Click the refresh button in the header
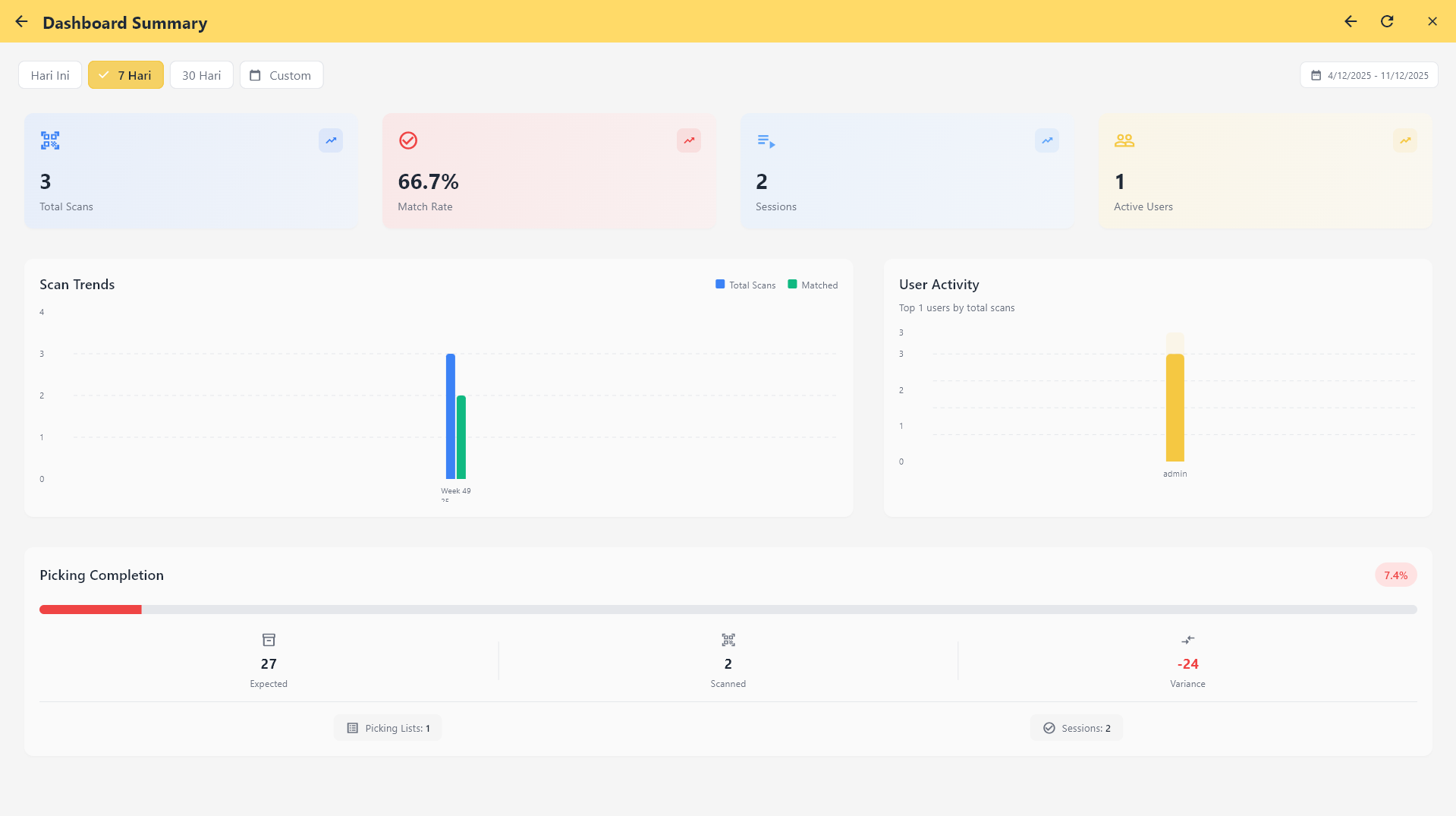Image resolution: width=1456 pixels, height=816 pixels. 1387,21
